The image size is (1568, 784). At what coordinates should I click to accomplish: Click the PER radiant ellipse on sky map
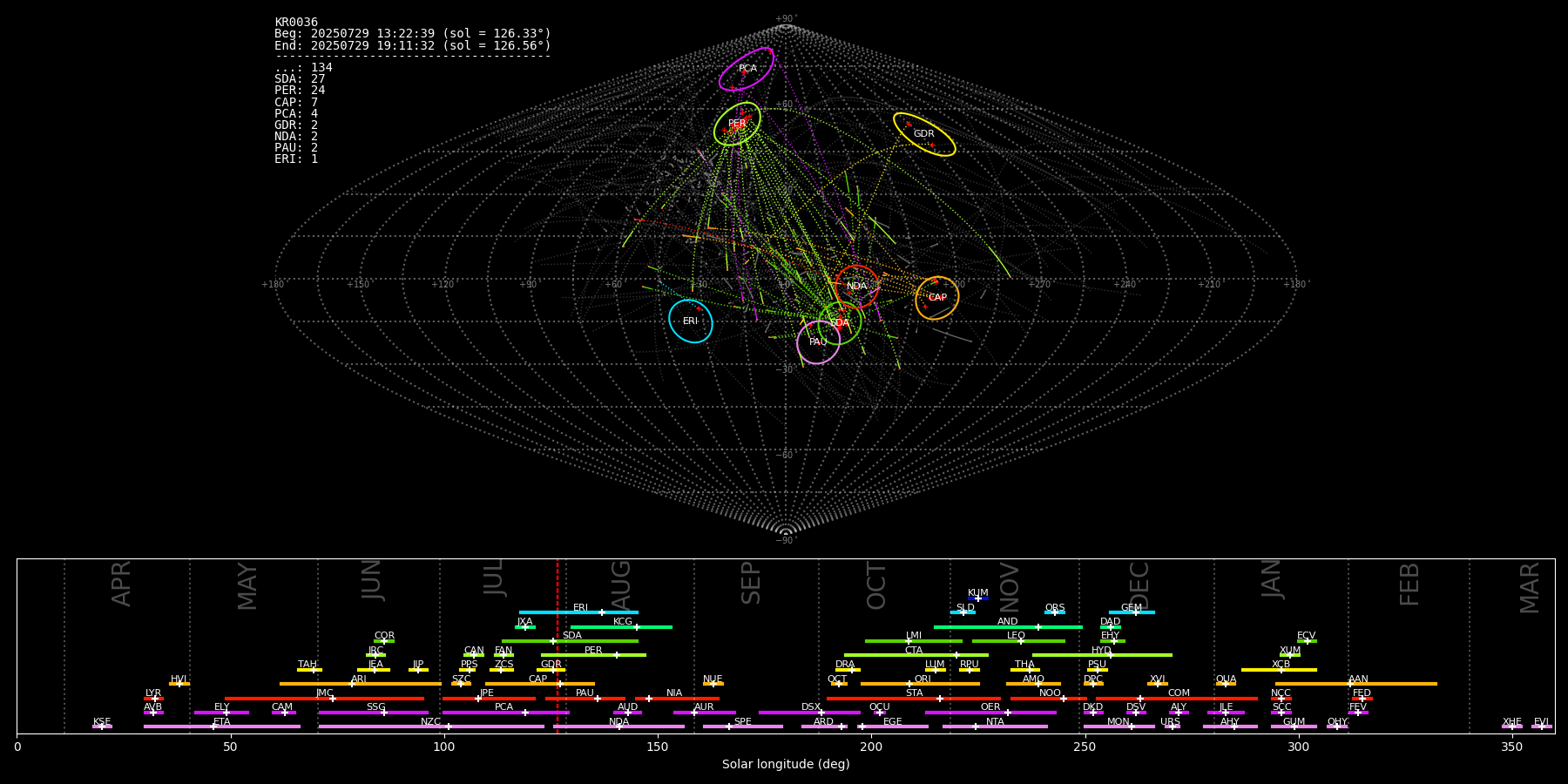(737, 124)
